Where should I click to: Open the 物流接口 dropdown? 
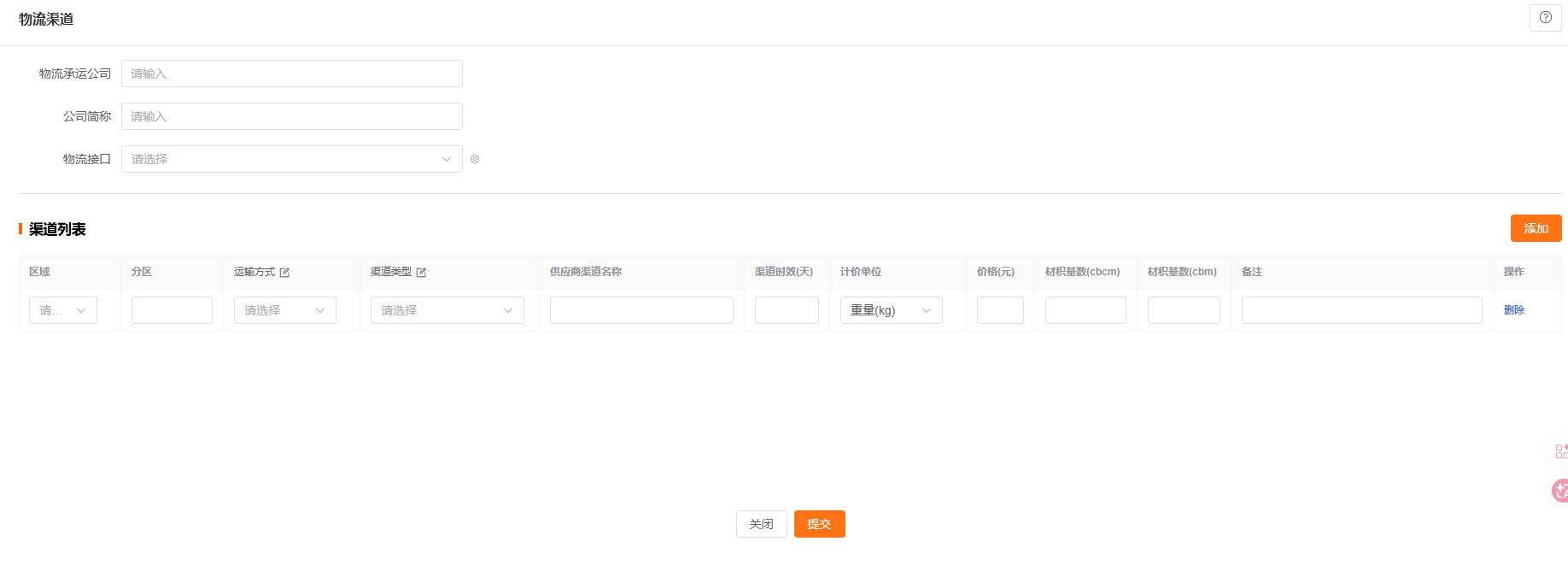coord(291,159)
